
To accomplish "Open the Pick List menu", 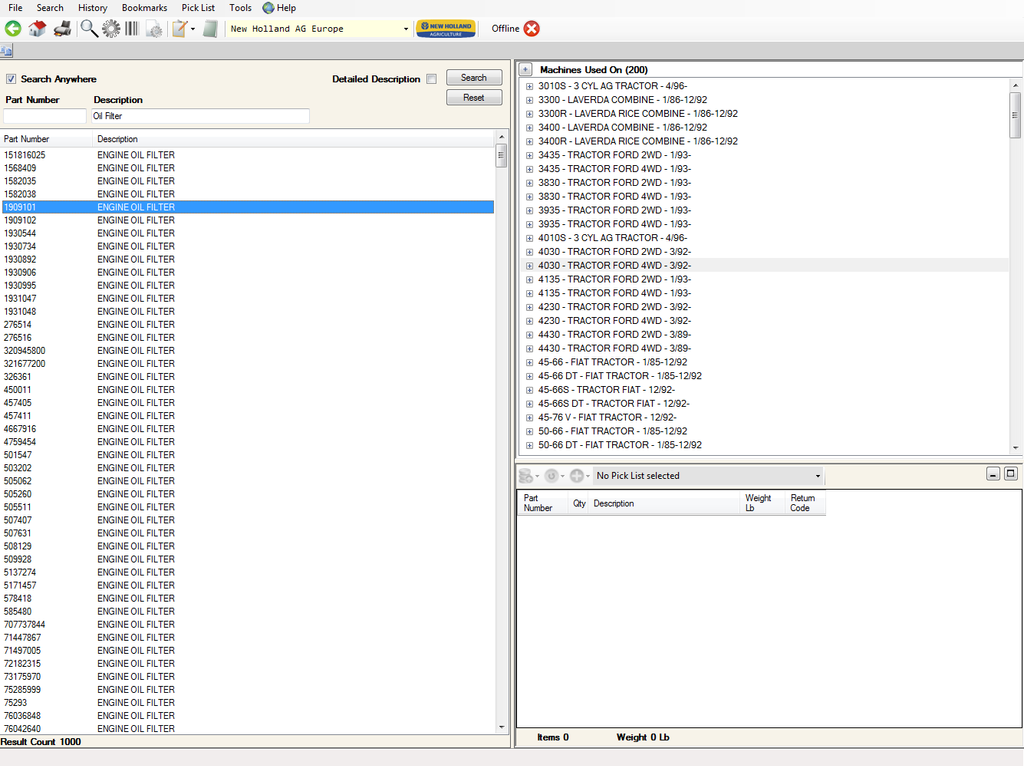I will (198, 8).
